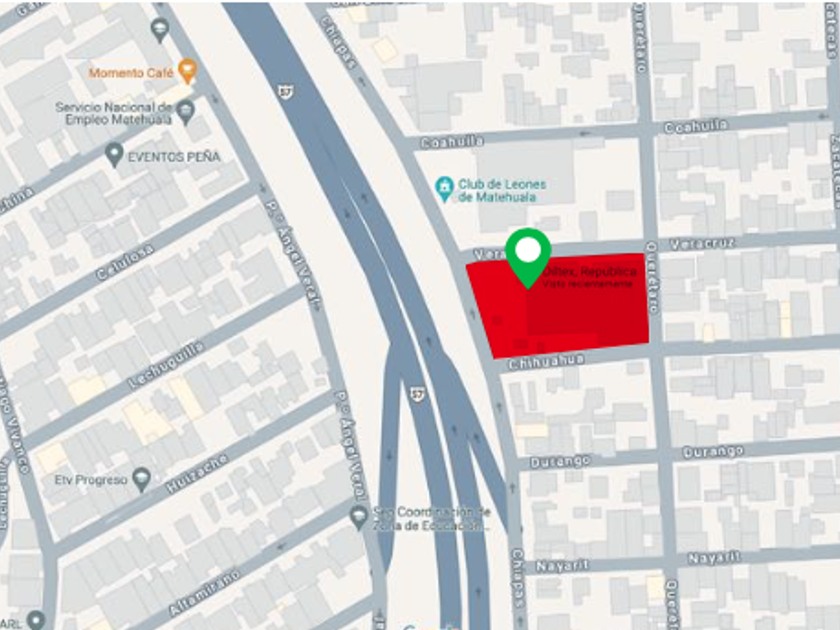Click the Momento Café orange pin icon
840x630 pixels.
(x=187, y=71)
